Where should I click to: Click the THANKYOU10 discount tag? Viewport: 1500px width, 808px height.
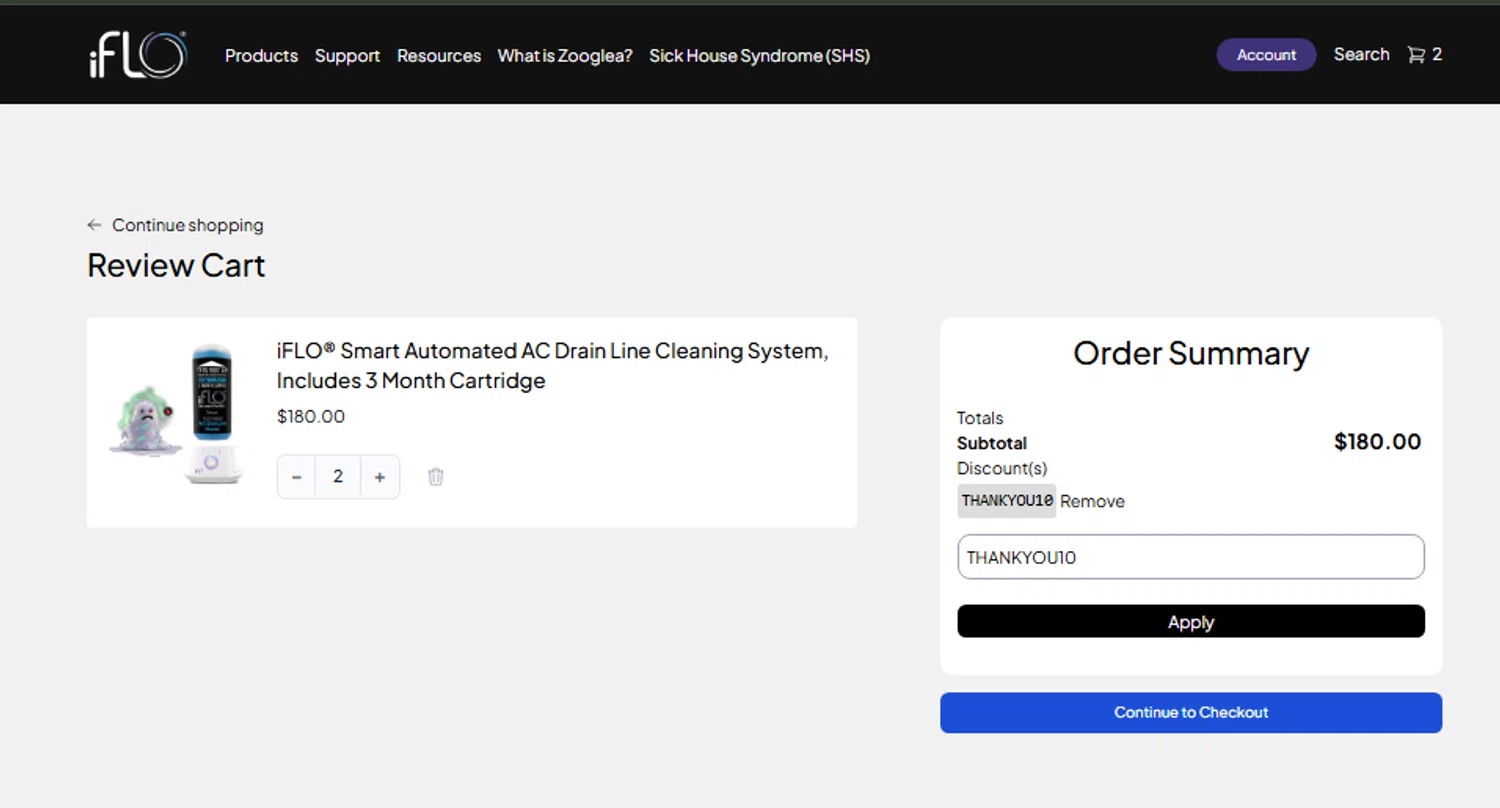(1007, 501)
